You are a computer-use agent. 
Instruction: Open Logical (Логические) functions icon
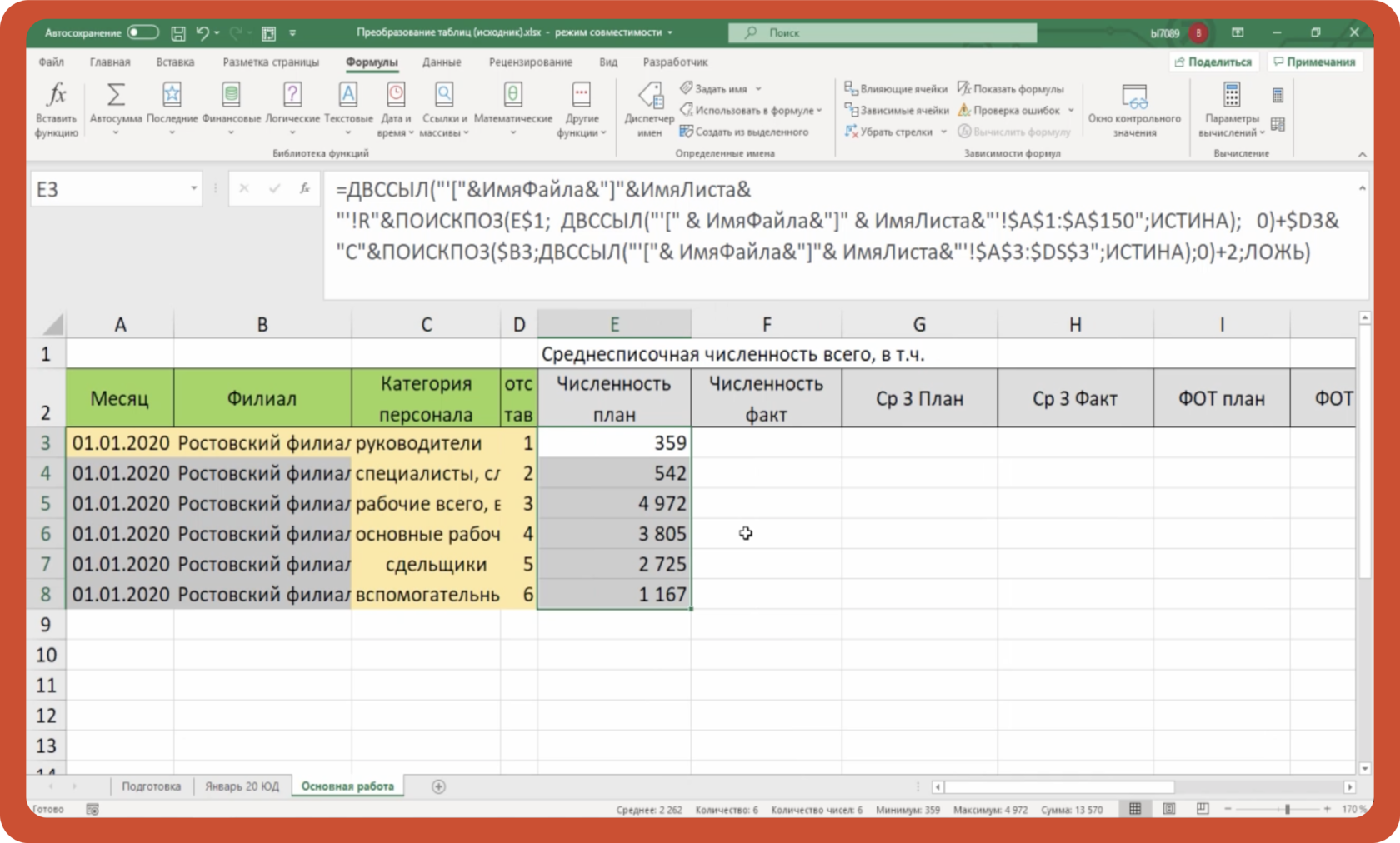click(292, 95)
